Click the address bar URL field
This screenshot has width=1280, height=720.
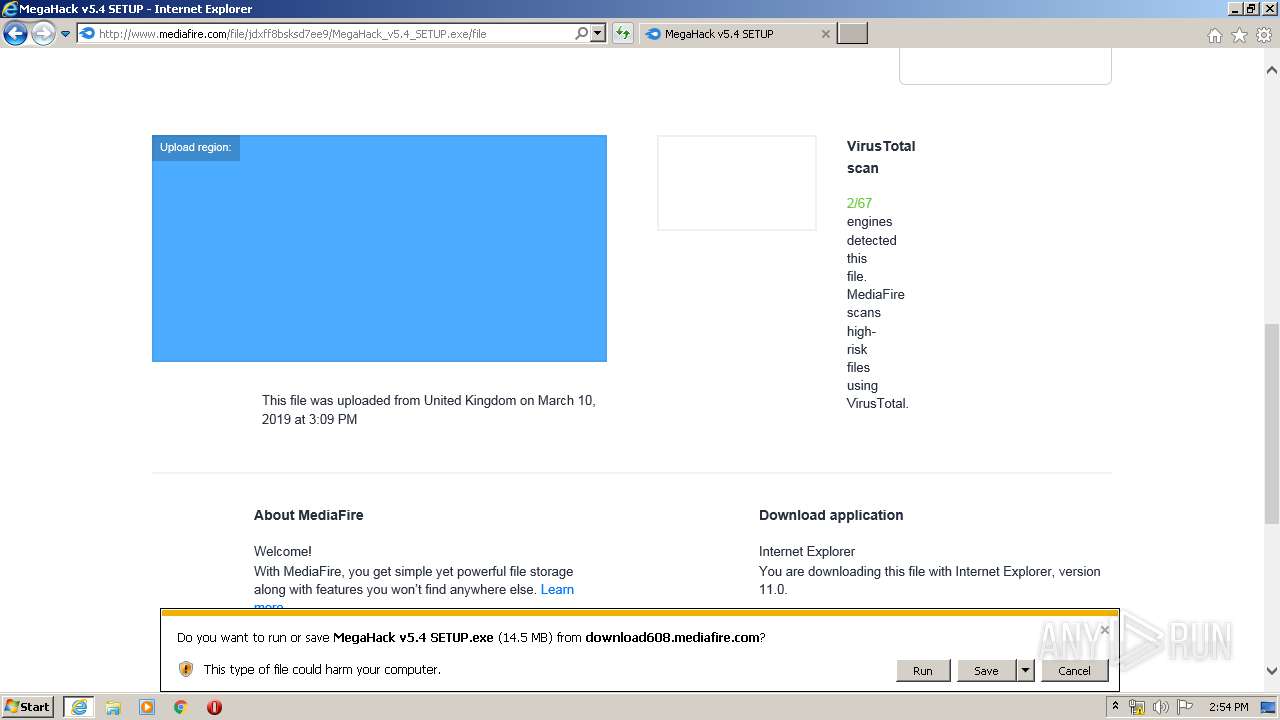pos(325,34)
